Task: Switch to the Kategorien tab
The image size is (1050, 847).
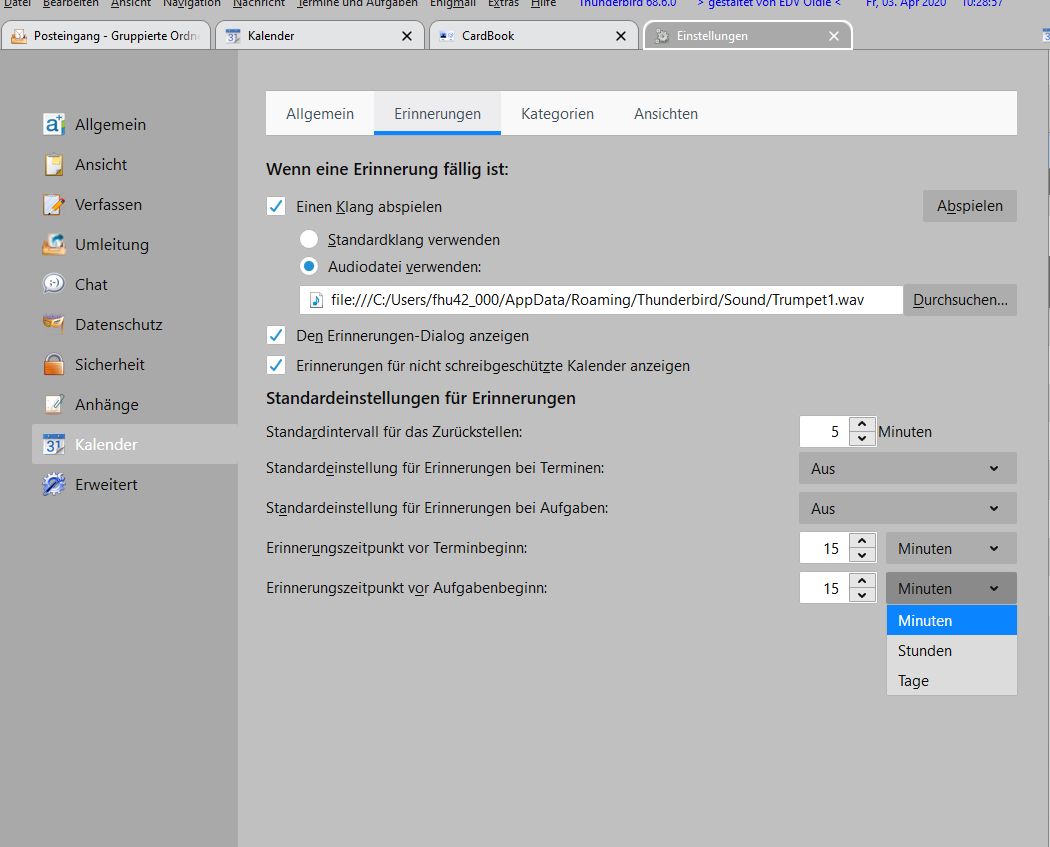Action: pyautogui.click(x=557, y=114)
